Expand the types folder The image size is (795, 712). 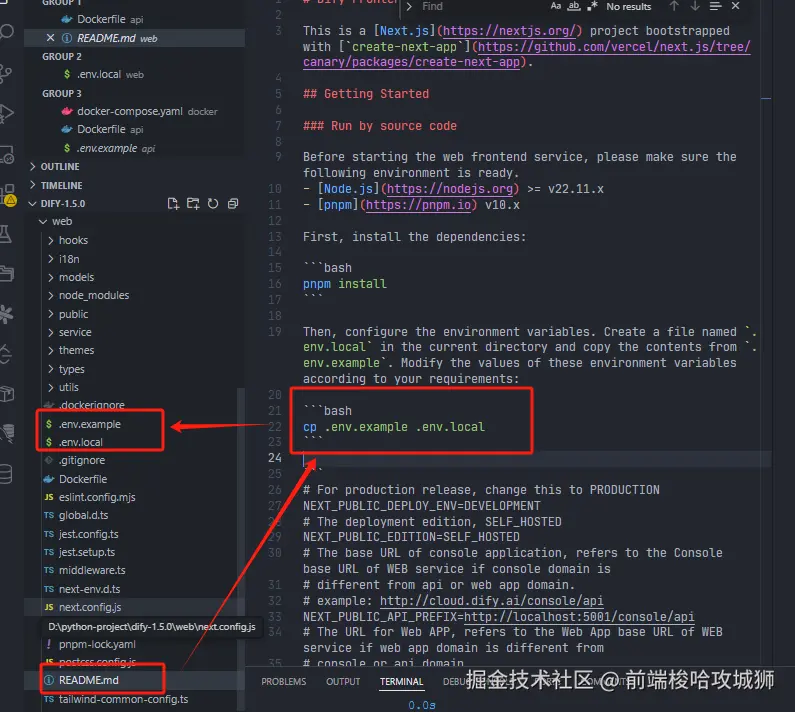pos(71,369)
